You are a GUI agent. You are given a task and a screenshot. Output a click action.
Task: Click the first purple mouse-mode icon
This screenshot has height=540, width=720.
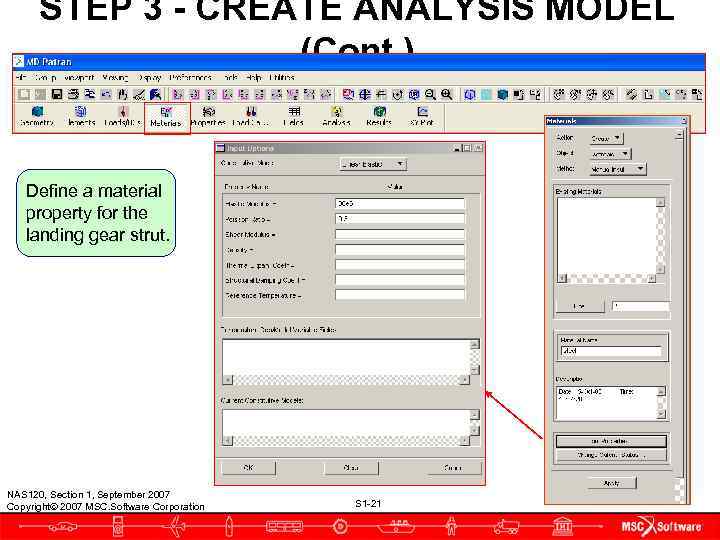pyautogui.click(x=178, y=95)
